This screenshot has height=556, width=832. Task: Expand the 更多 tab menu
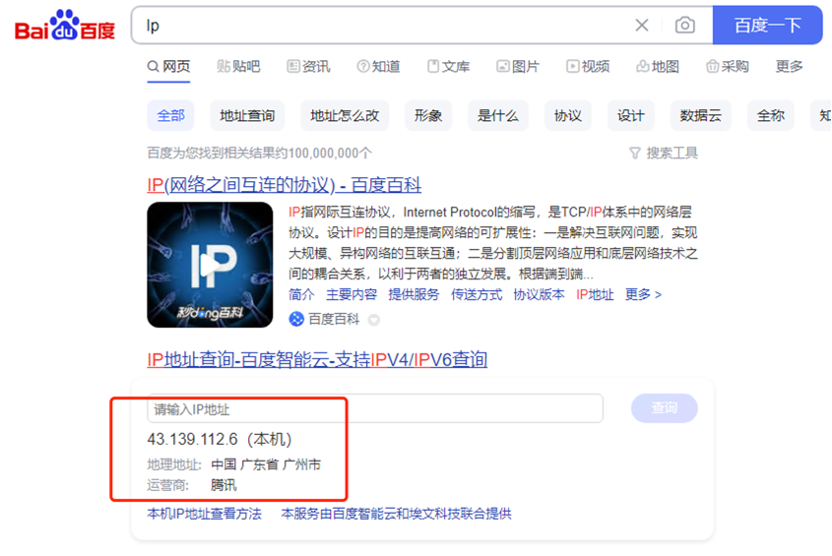tap(789, 66)
